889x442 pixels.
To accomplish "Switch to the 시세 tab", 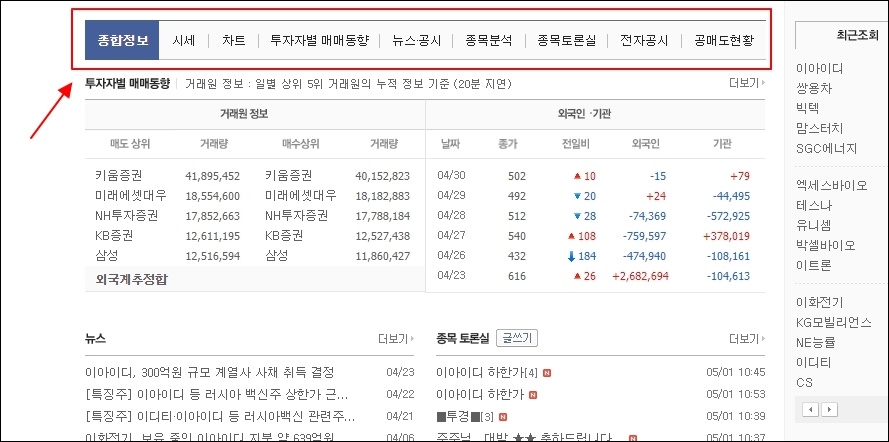I will [x=184, y=40].
